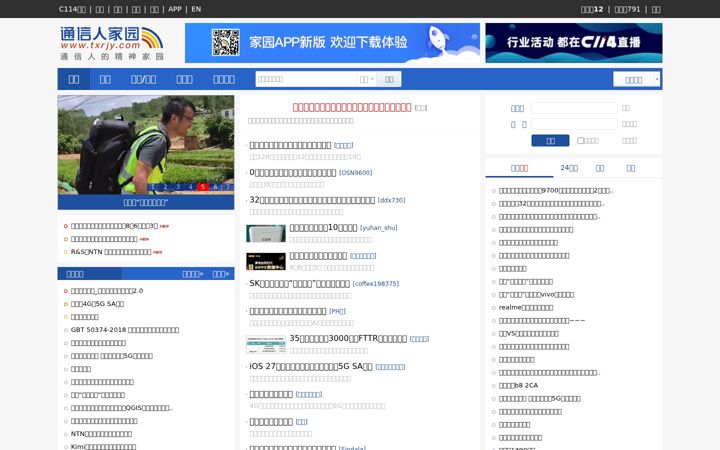Jump to slide 6 in the slideshow
The image size is (720, 450).
point(215,187)
